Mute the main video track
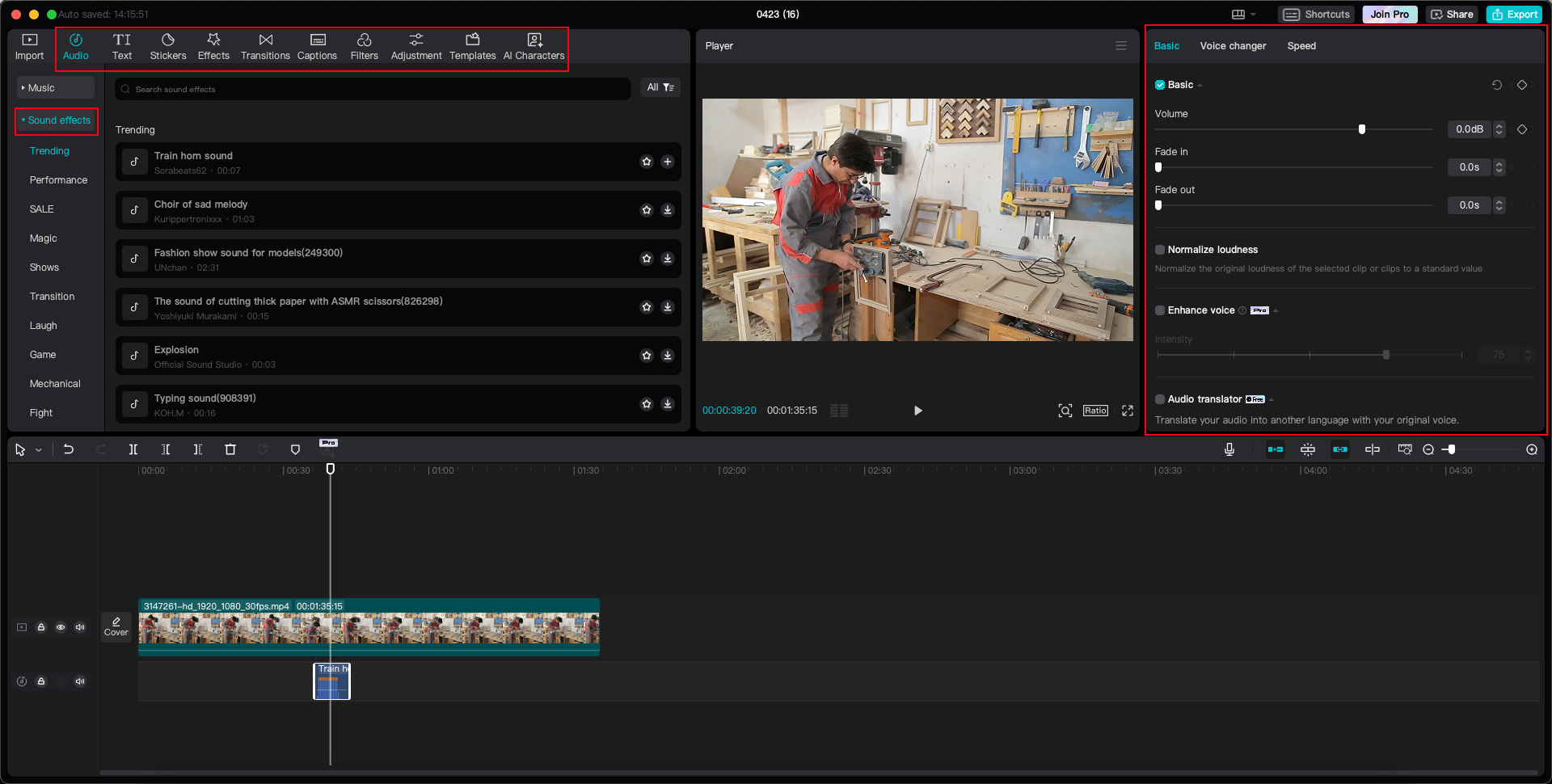This screenshot has height=784, width=1552. (80, 626)
